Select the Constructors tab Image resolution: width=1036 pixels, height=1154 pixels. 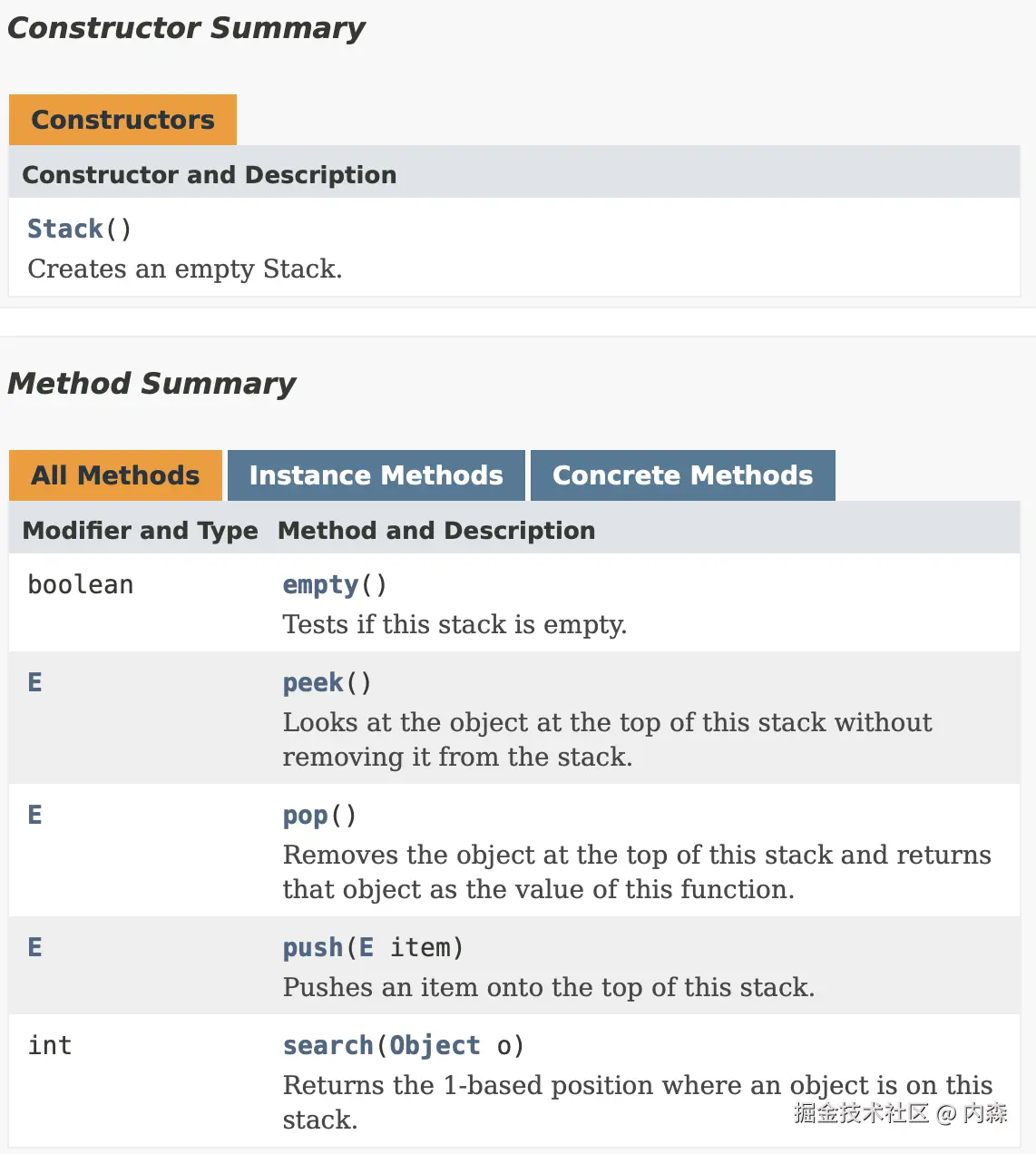pyautogui.click(x=122, y=120)
